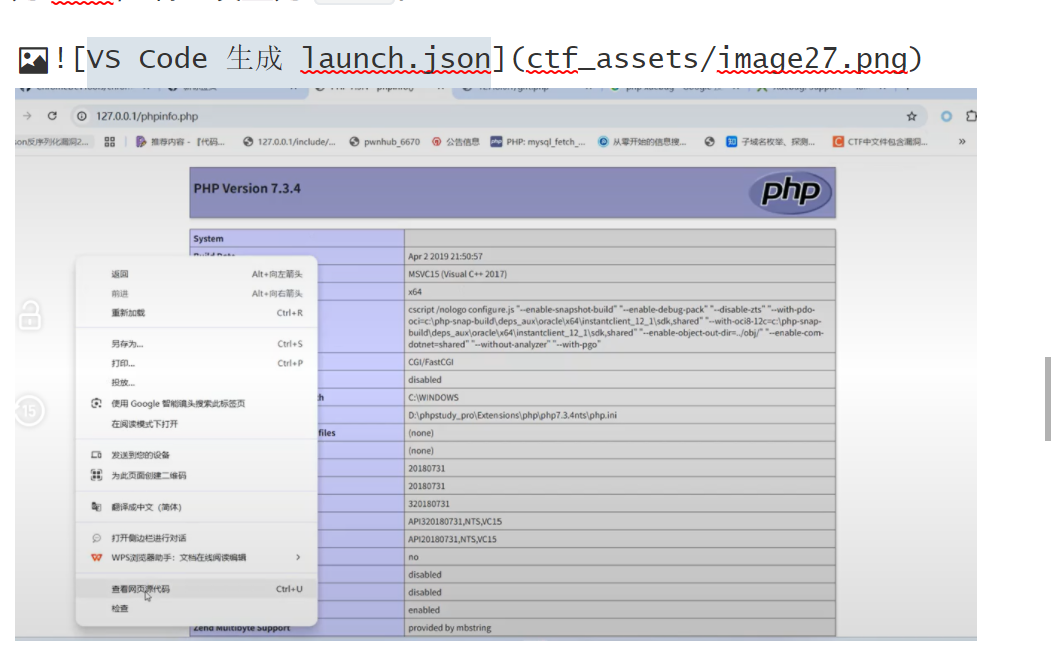Select 返回 in the context menu
This screenshot has width=1051, height=664.
point(196,274)
